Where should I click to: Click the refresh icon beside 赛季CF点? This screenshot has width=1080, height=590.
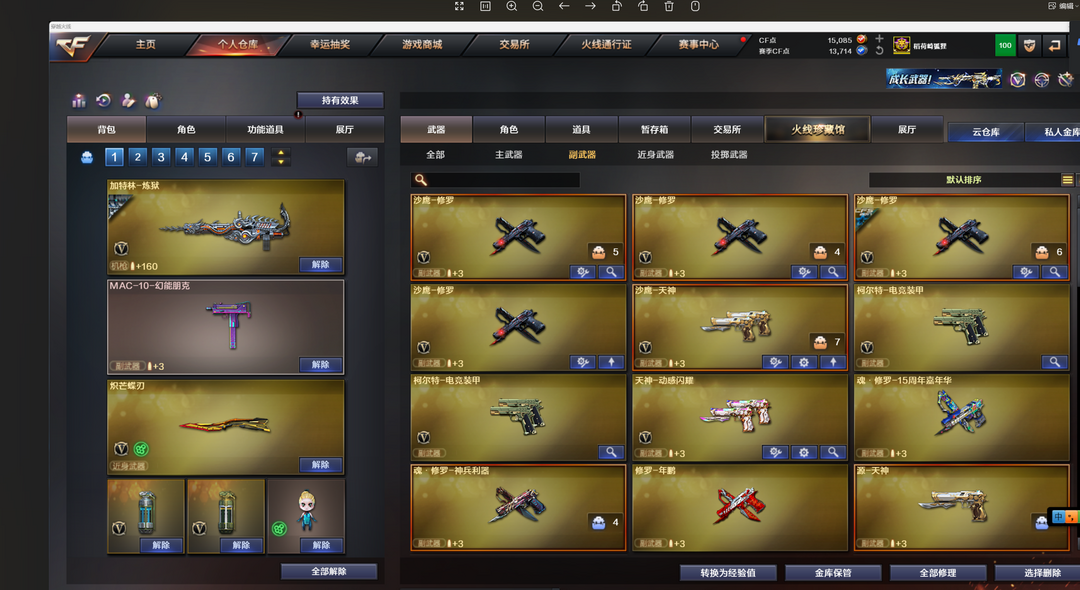tap(879, 51)
